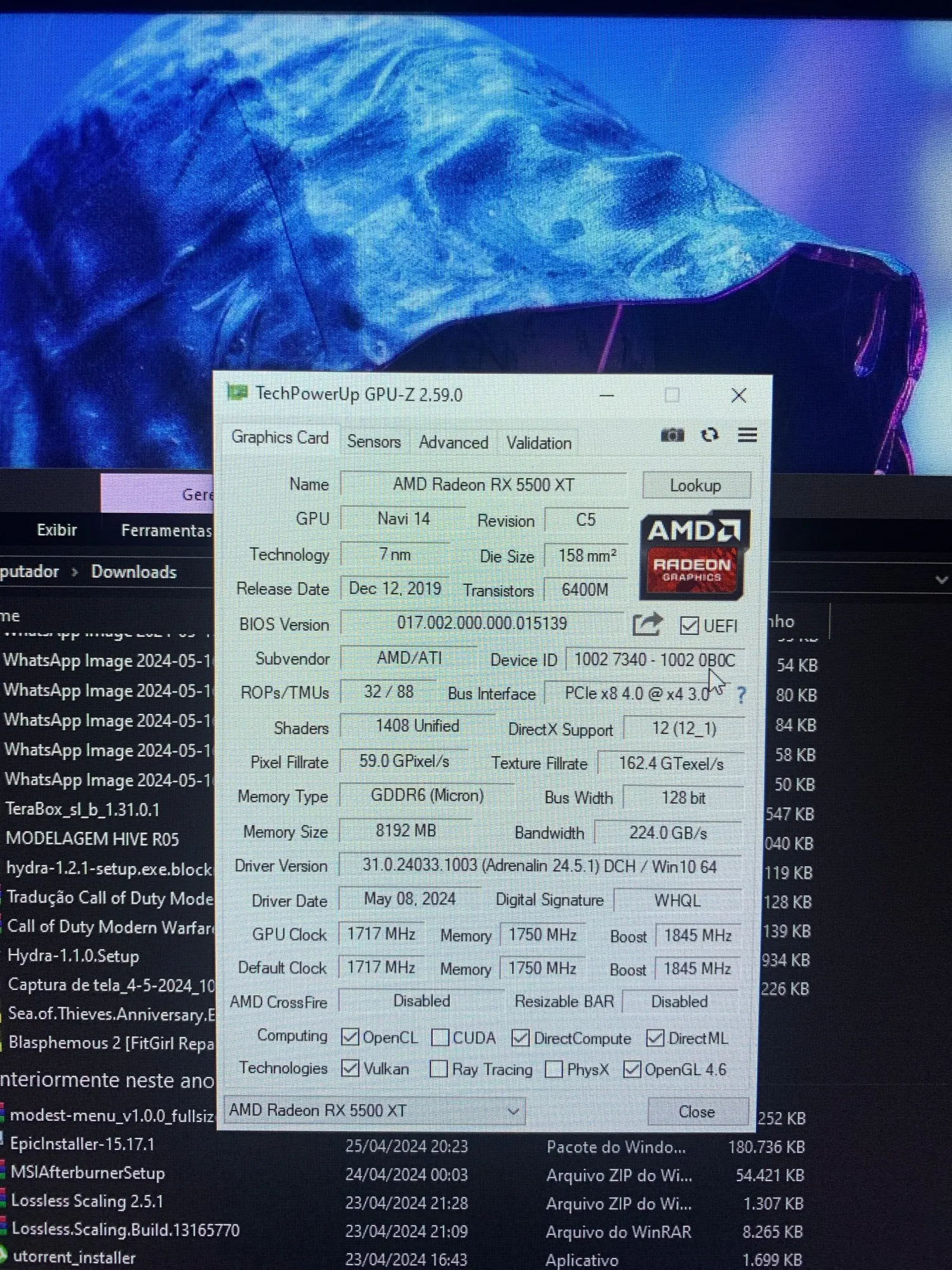Click the AMD CrossFire Disabled value
This screenshot has width=952, height=1270.
coord(421,1001)
